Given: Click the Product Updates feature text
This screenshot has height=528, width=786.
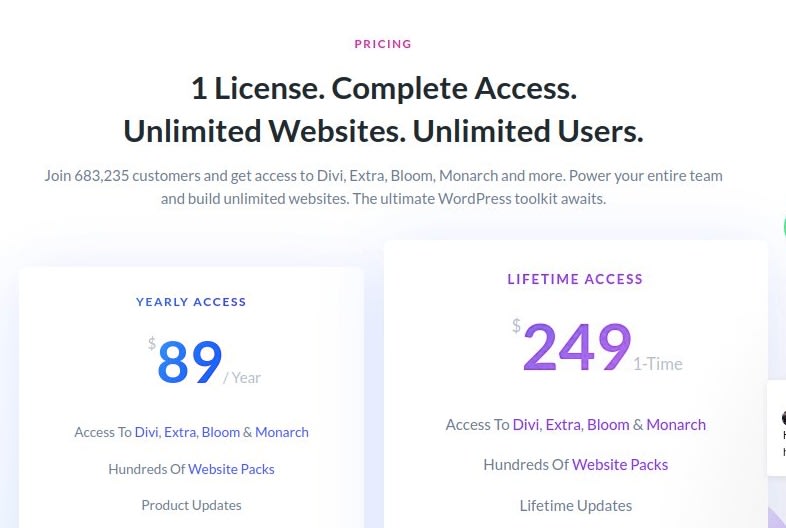Looking at the screenshot, I should point(191,505).
